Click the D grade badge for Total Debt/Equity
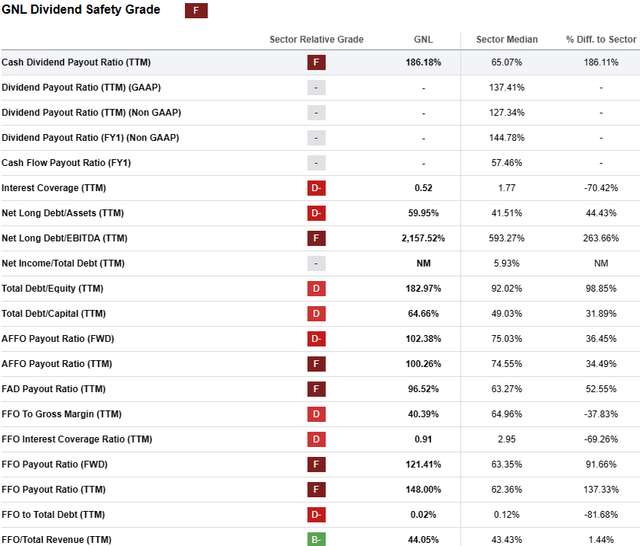The width and height of the screenshot is (640, 546). [316, 289]
